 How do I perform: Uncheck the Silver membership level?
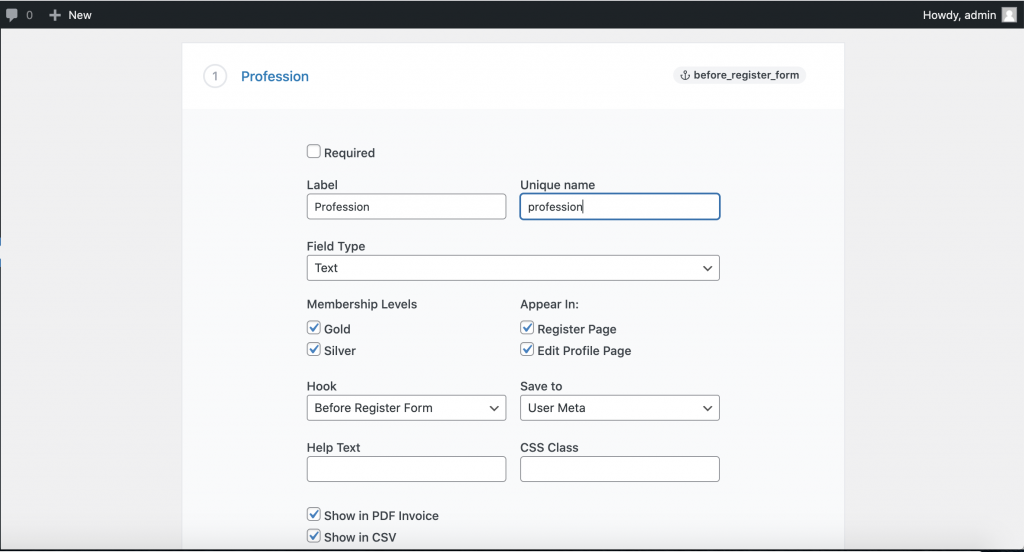coord(313,349)
